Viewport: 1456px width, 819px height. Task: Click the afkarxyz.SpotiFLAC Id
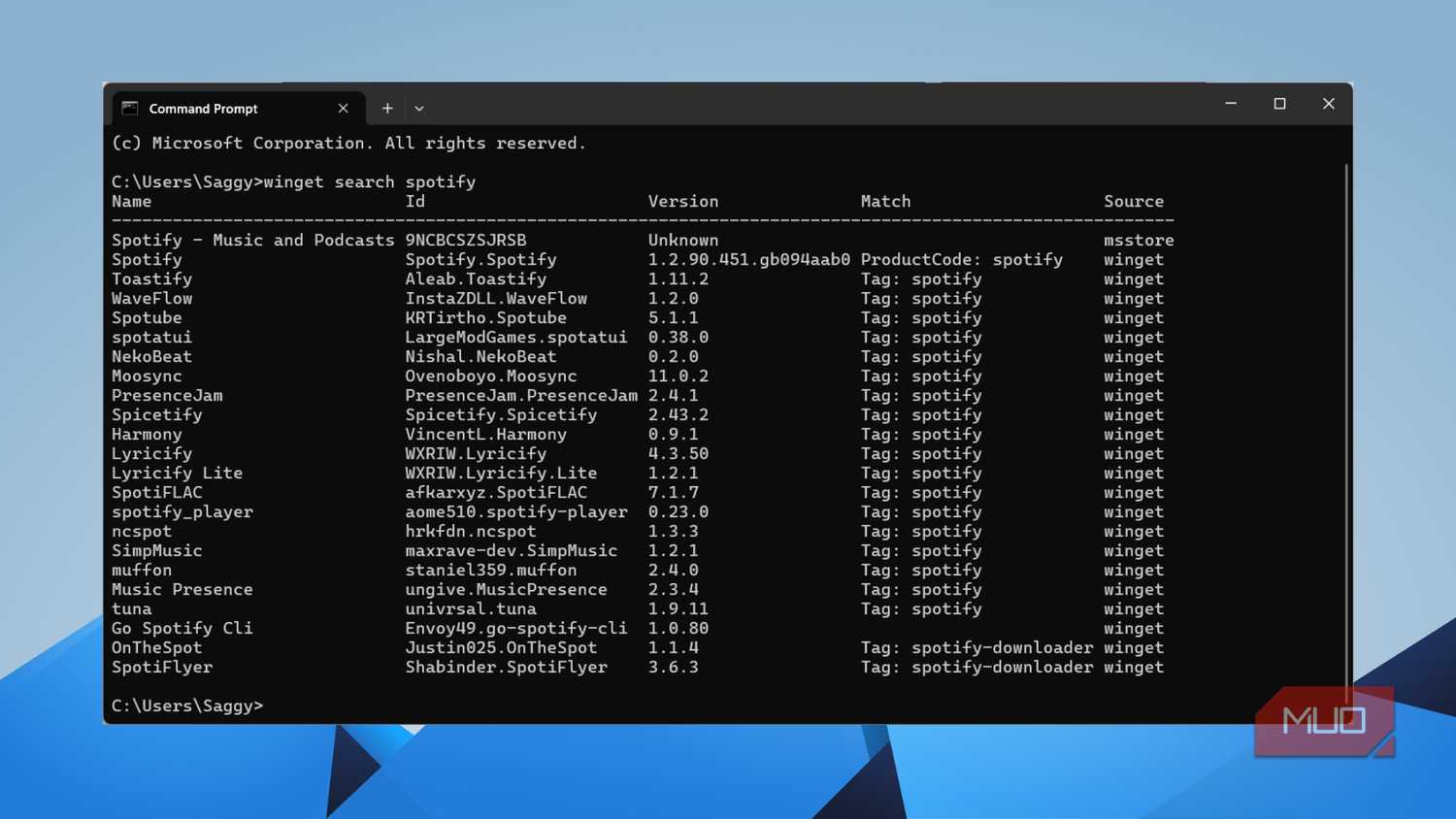coord(496,492)
